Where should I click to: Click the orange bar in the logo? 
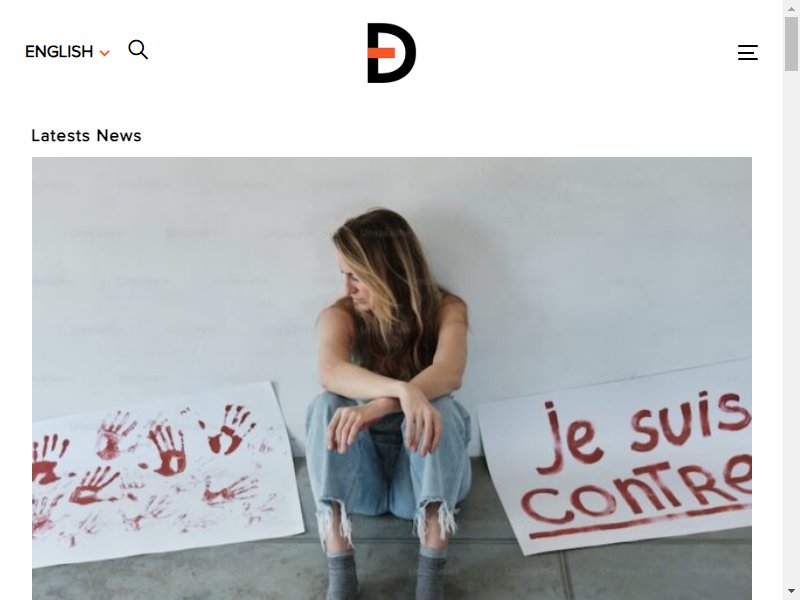click(381, 53)
